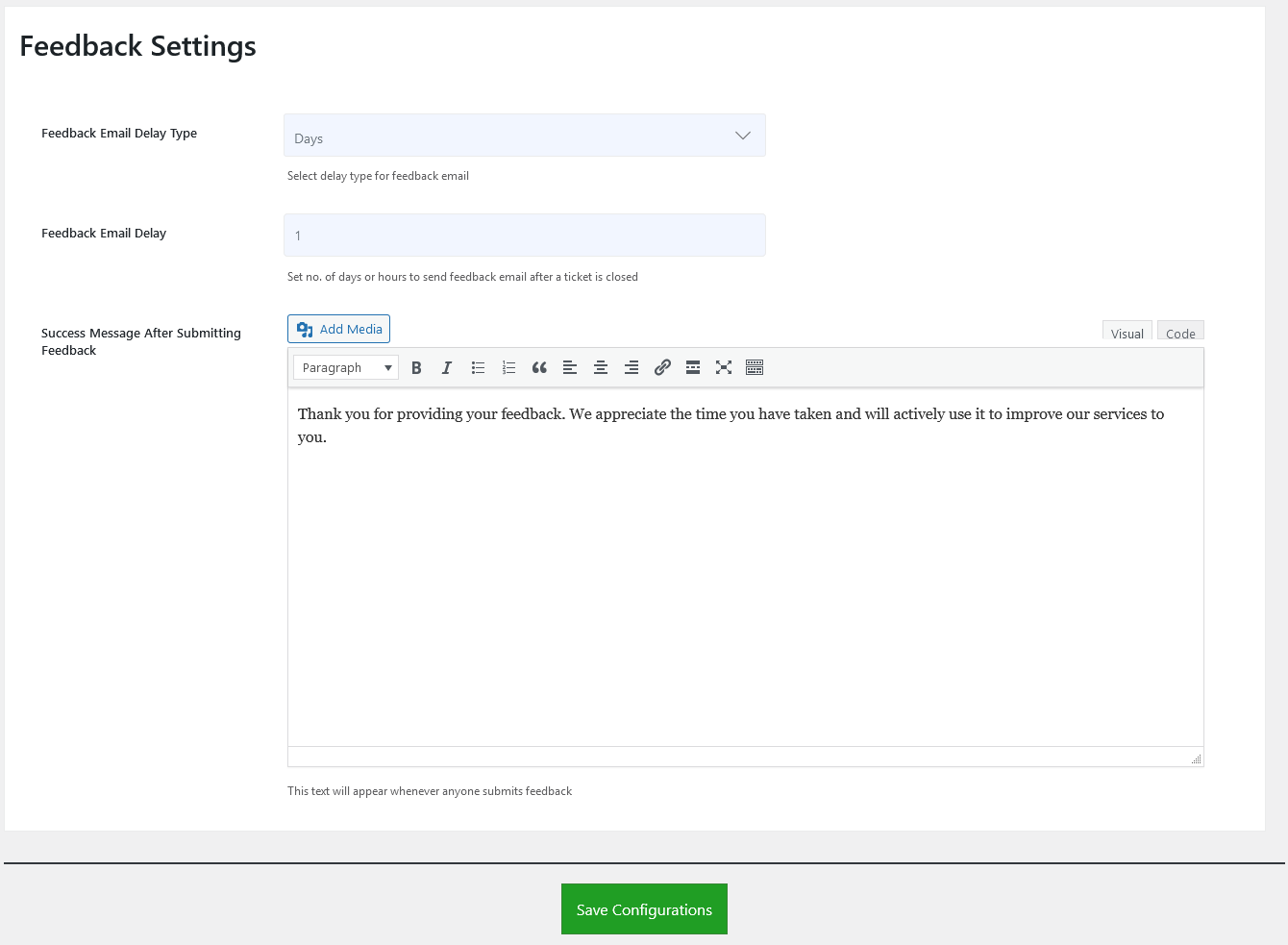Click the insert link icon
This screenshot has width=1288, height=945.
(662, 367)
